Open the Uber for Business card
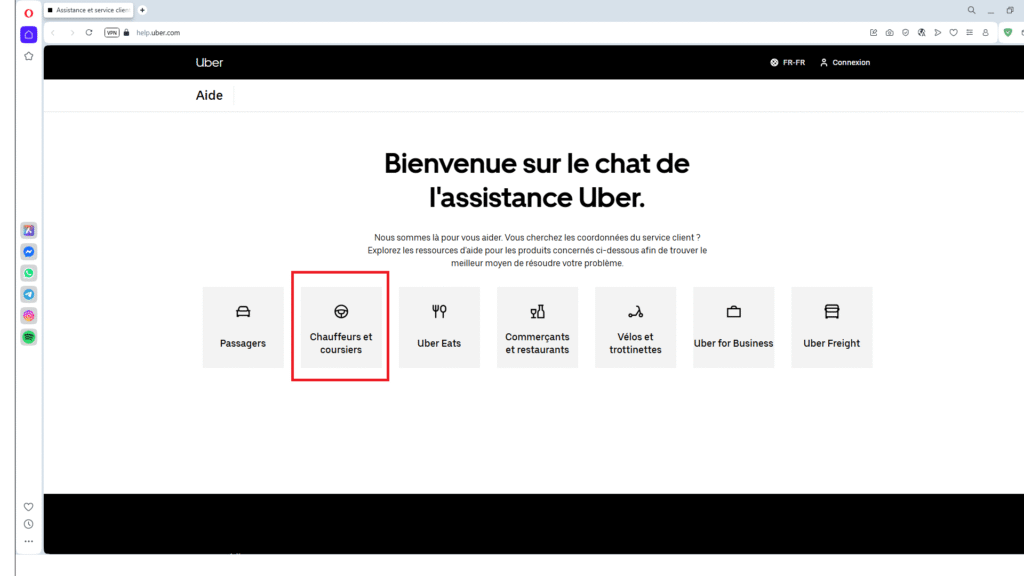The width and height of the screenshot is (1024, 576). (733, 327)
